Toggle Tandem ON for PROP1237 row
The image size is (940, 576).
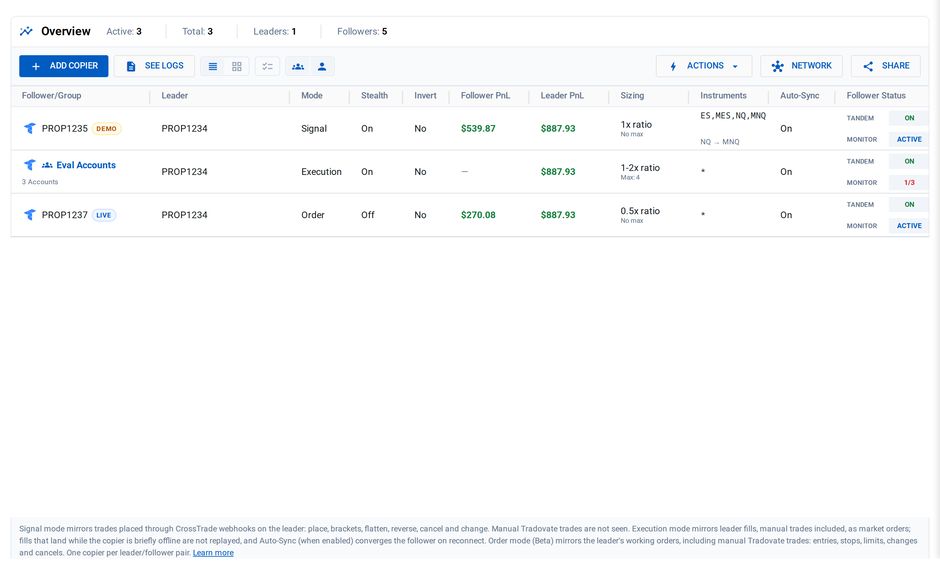[909, 204]
